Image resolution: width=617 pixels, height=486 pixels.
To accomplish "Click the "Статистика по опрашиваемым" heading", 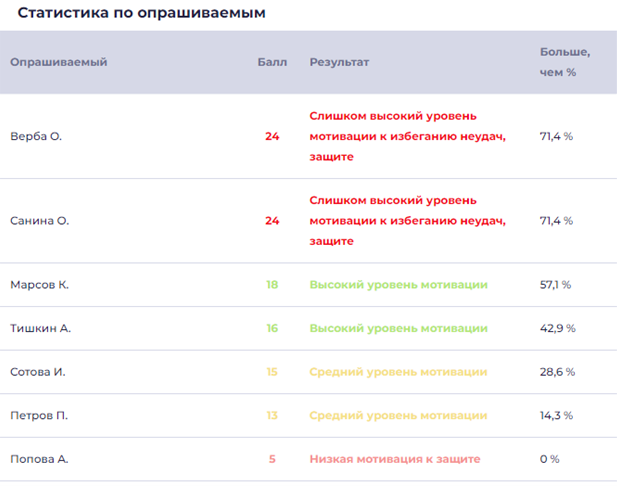I will pos(142,13).
